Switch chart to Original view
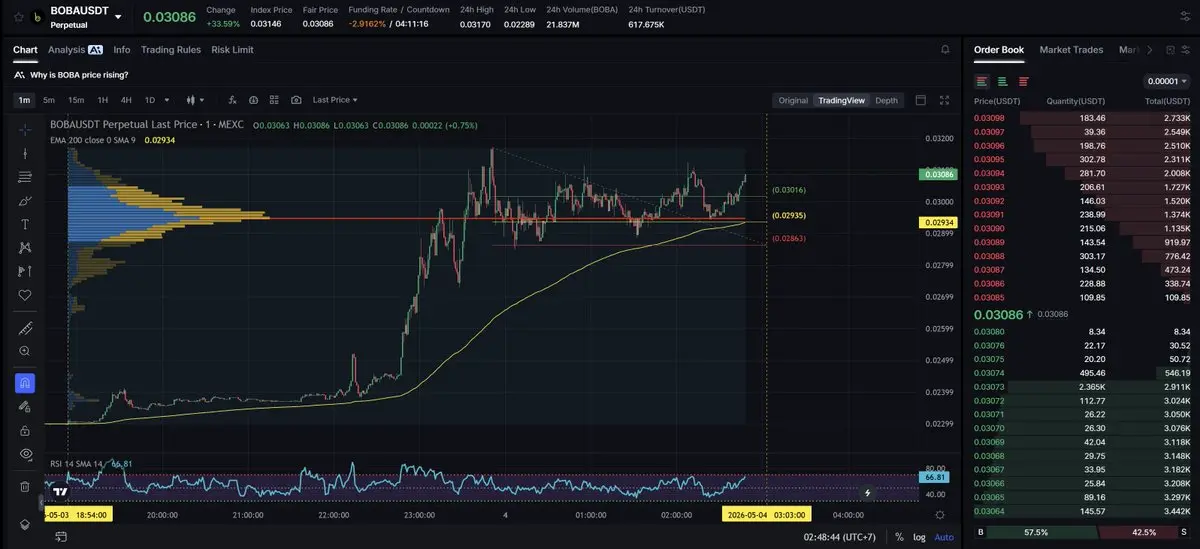This screenshot has height=549, width=1200. tap(793, 100)
